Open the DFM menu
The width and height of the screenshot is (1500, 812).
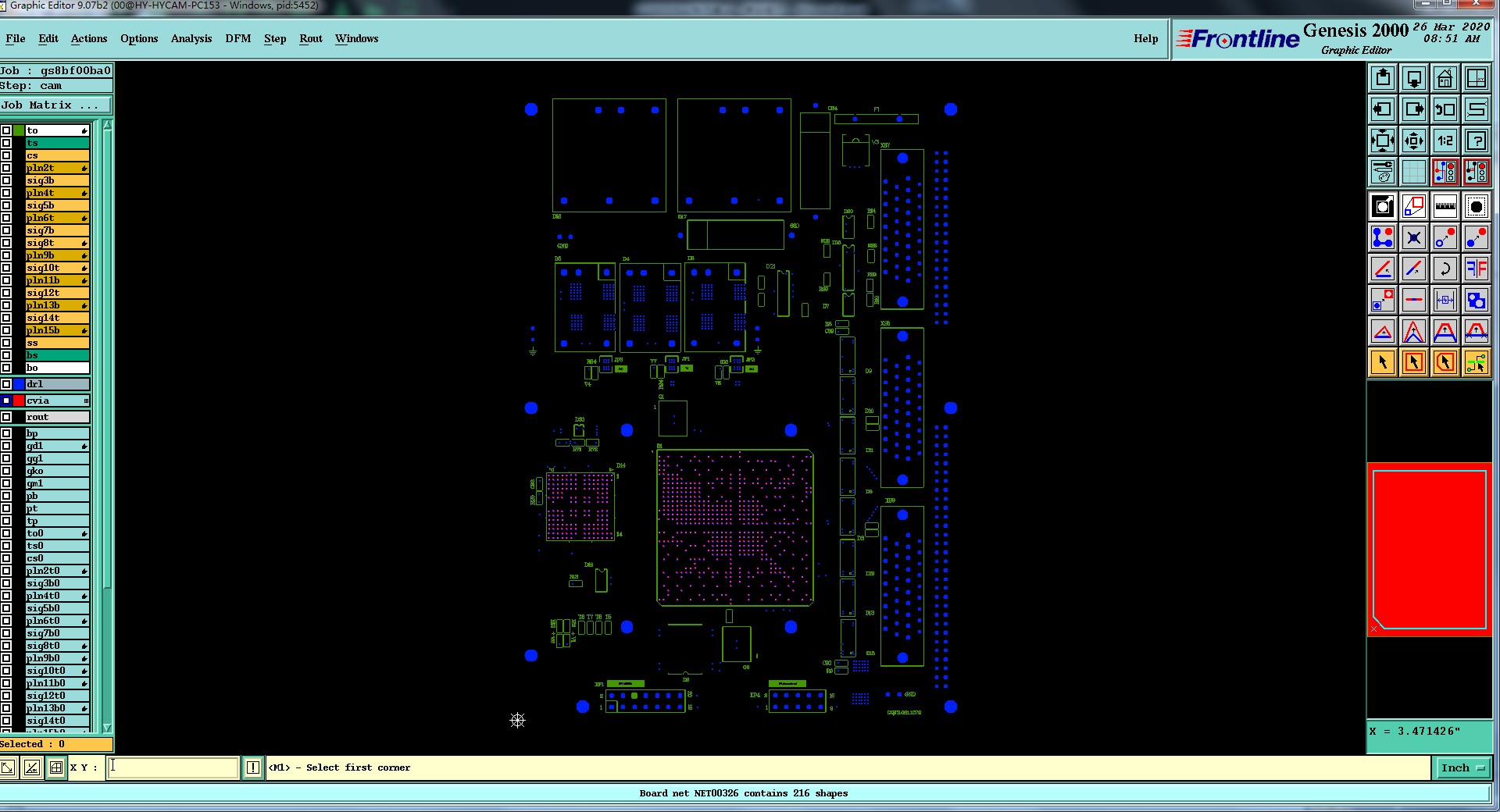coord(238,38)
